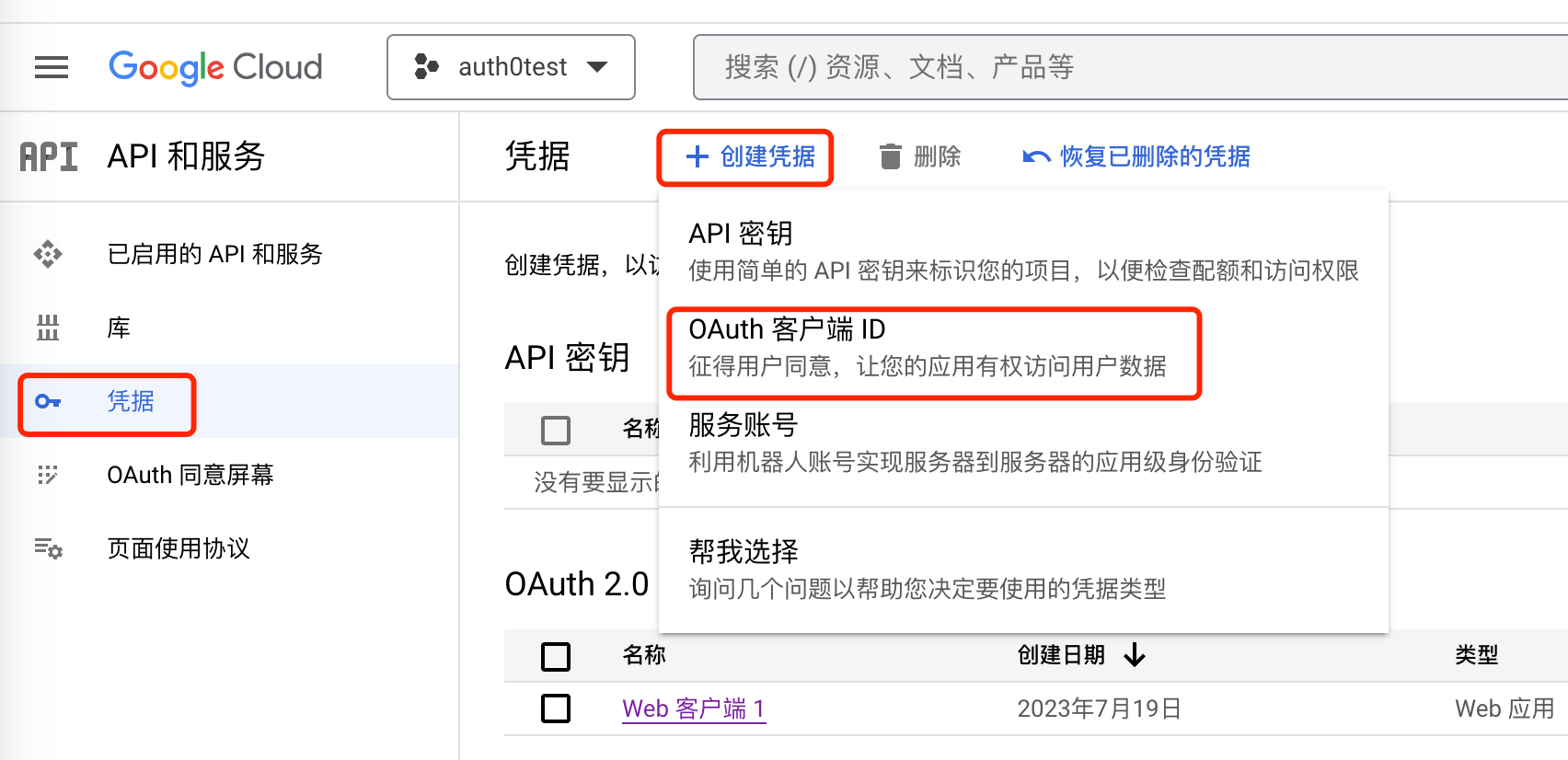Focus the 搜索 resources search field

point(1130,67)
